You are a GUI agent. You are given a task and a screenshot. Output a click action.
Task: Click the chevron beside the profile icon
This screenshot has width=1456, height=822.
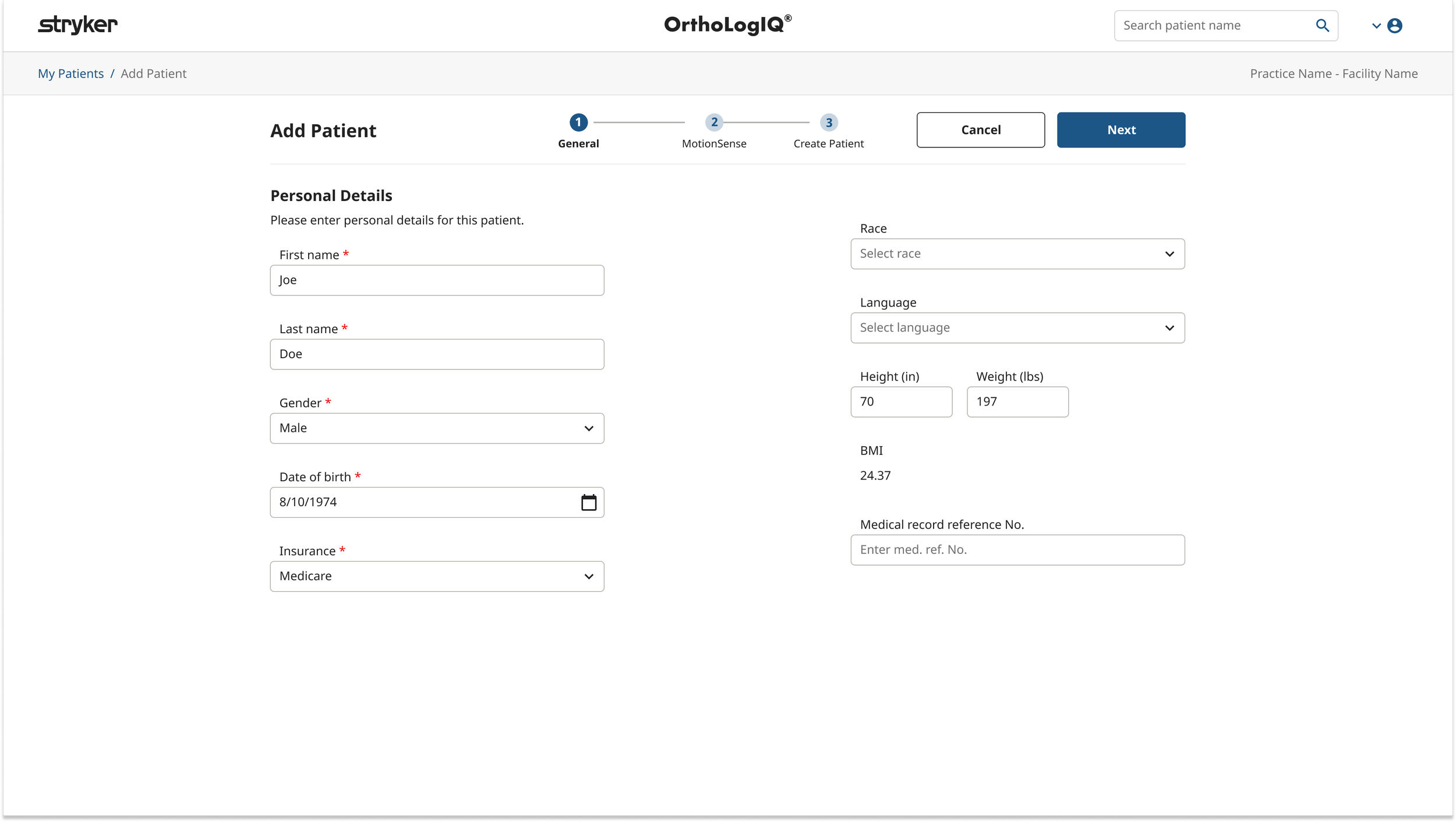[1376, 26]
